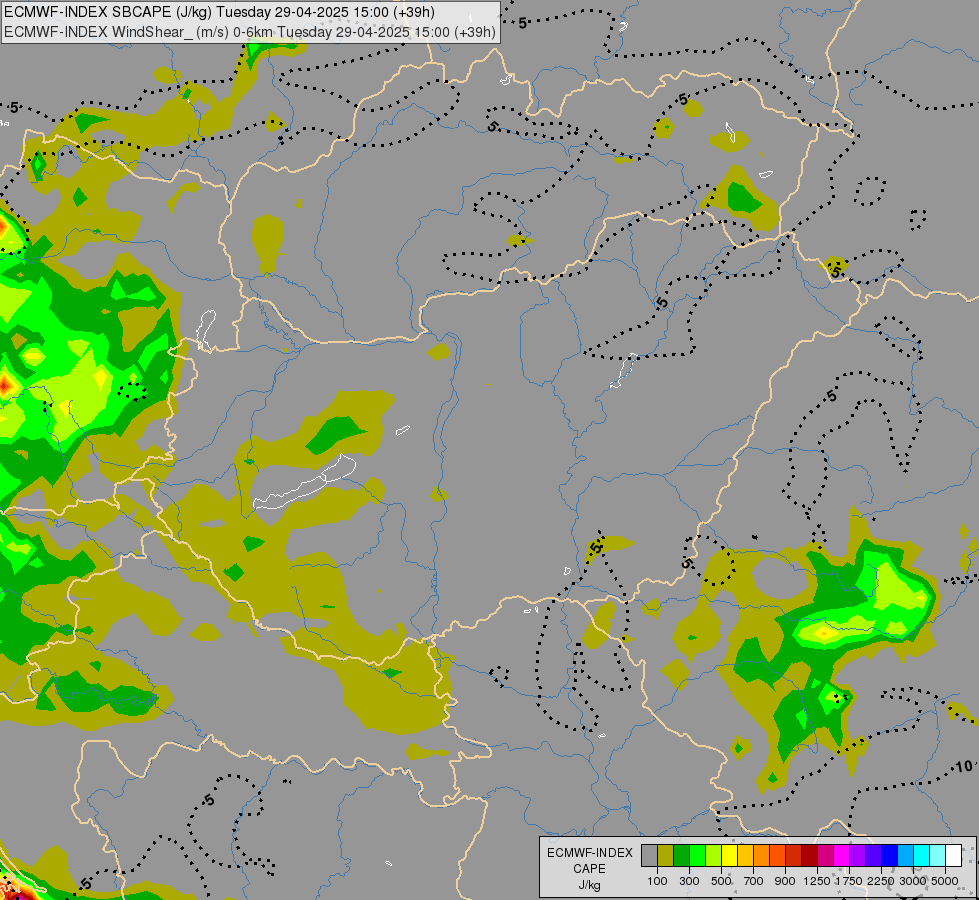This screenshot has width=979, height=900.
Task: Click the legend word CAPE
Action: (x=589, y=869)
